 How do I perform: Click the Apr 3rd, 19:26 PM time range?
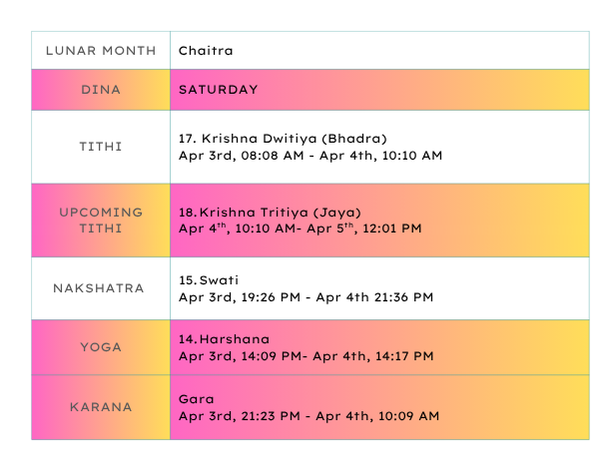[306, 297]
